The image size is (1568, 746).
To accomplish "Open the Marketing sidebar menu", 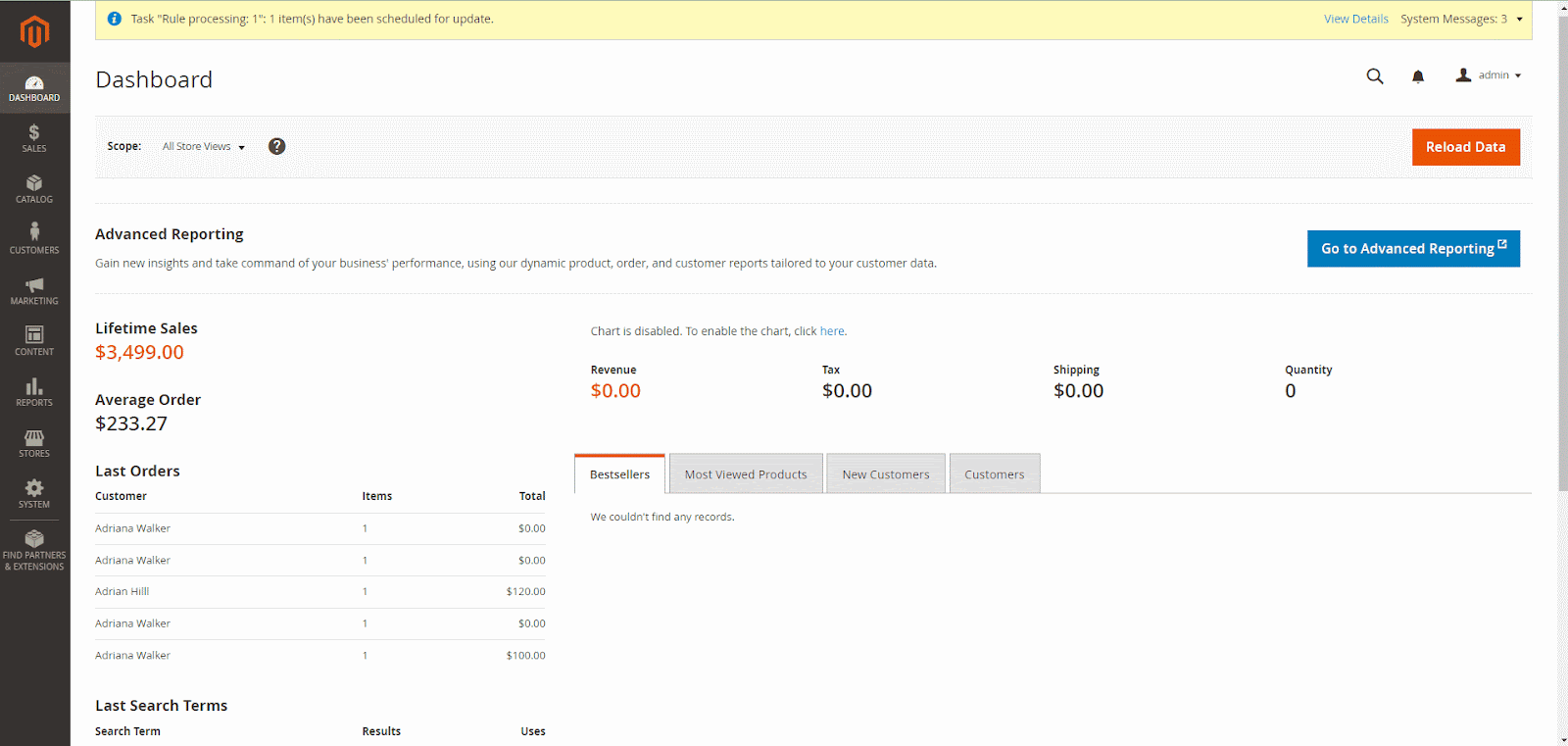I will click(x=34, y=291).
